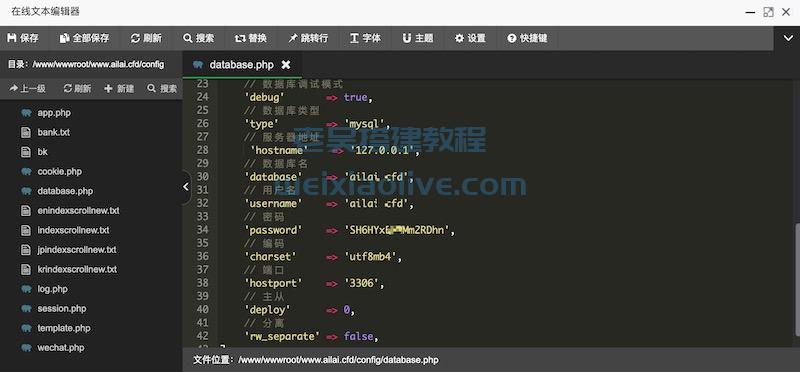
Task: Click the 'deploy' key in the code
Action: click(x=267, y=310)
